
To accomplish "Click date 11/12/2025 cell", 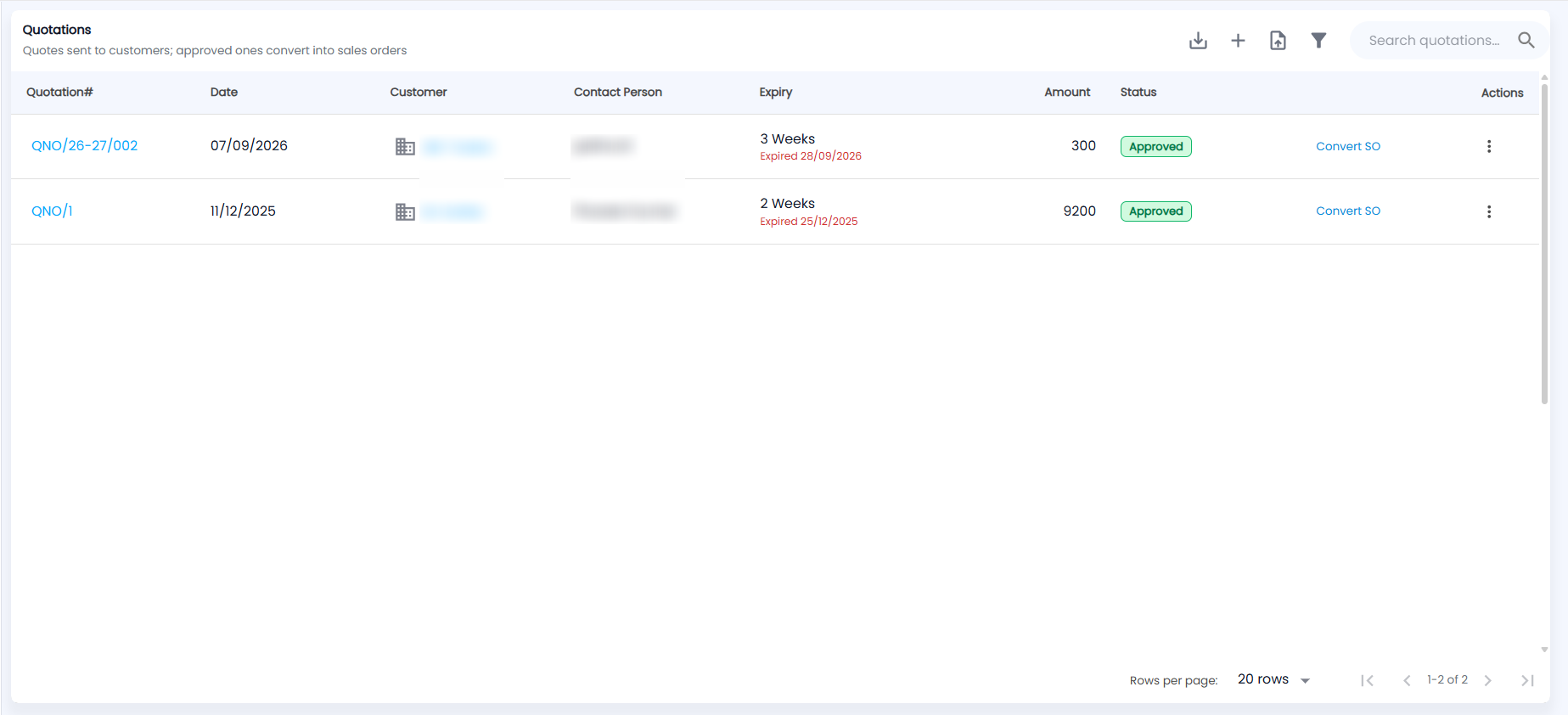I will click(243, 211).
